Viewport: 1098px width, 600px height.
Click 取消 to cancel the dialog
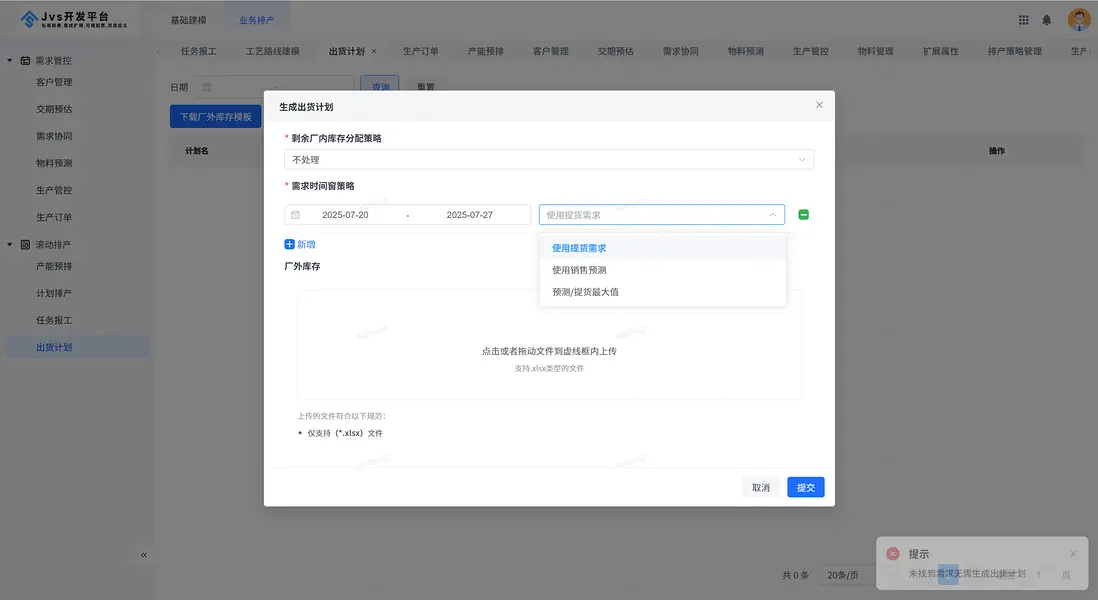coord(760,487)
